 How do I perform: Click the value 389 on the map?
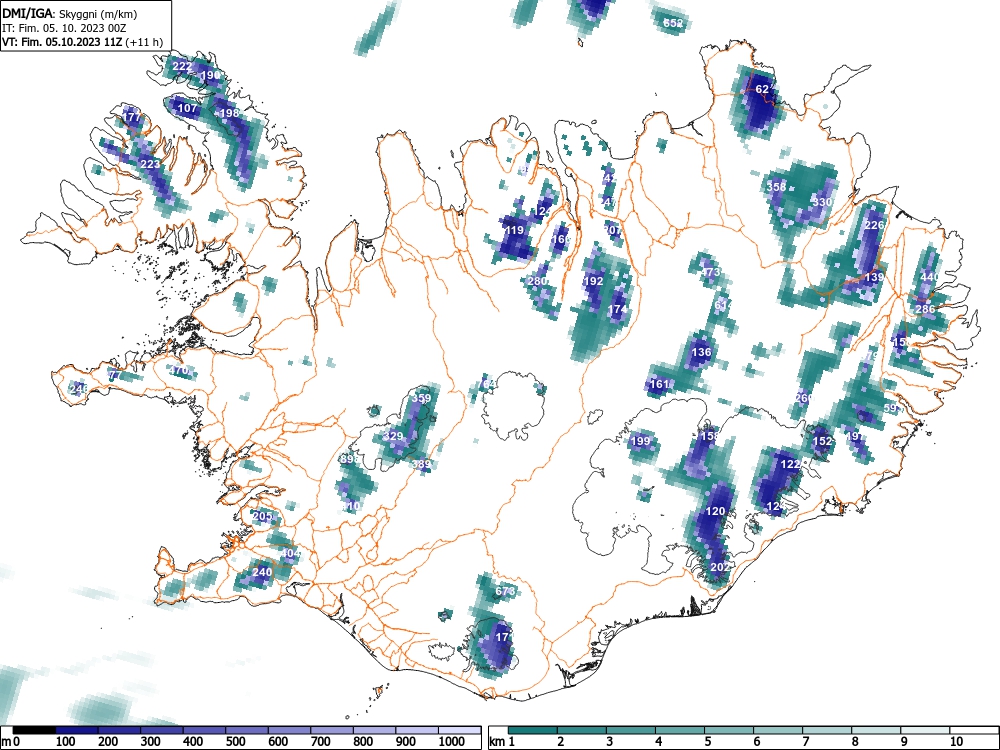pyautogui.click(x=421, y=464)
